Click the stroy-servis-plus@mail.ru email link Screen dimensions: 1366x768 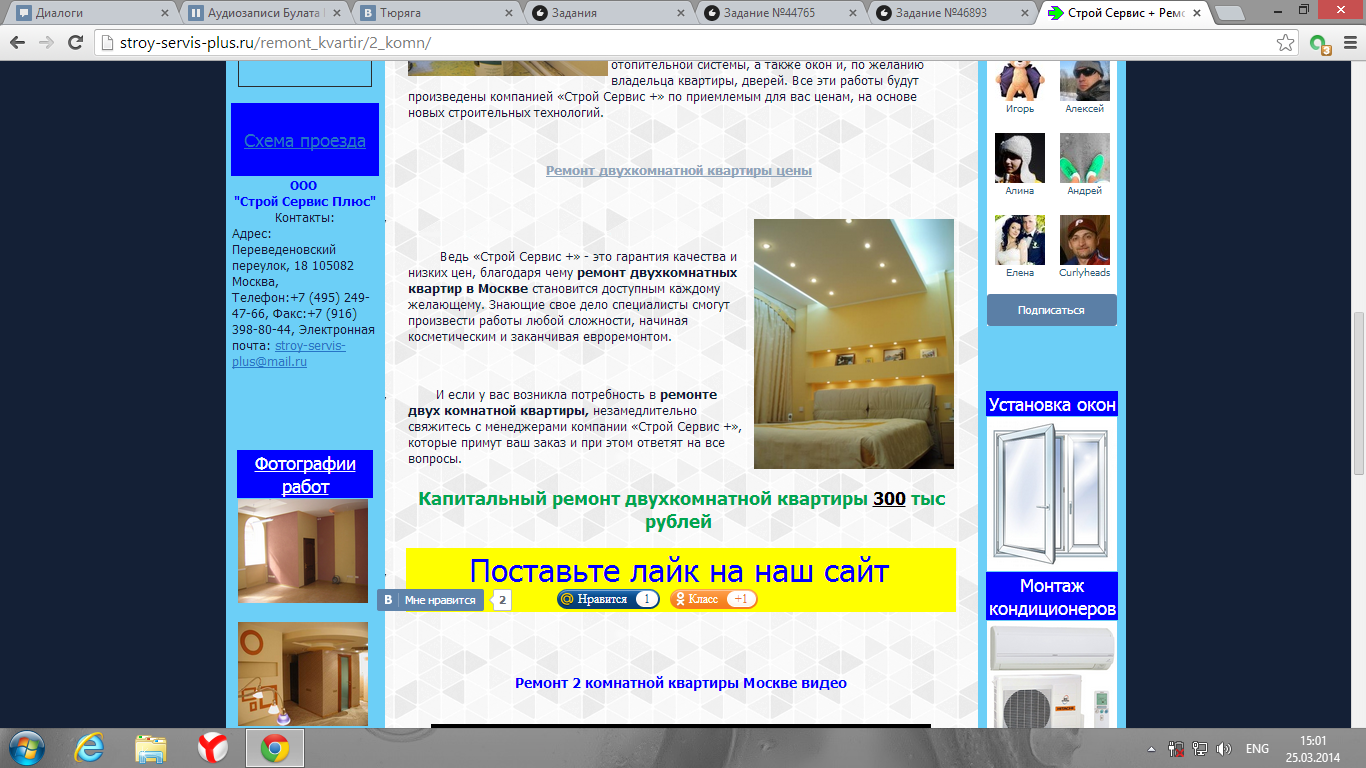[x=289, y=353]
